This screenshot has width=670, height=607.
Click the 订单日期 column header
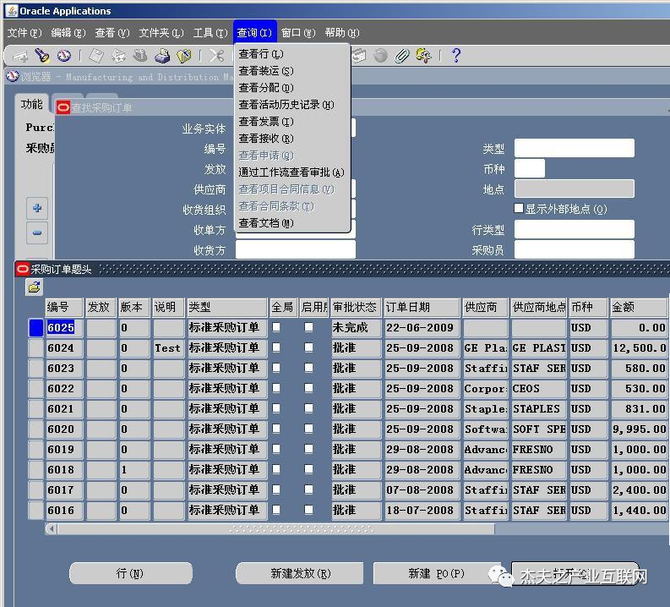pos(422,307)
